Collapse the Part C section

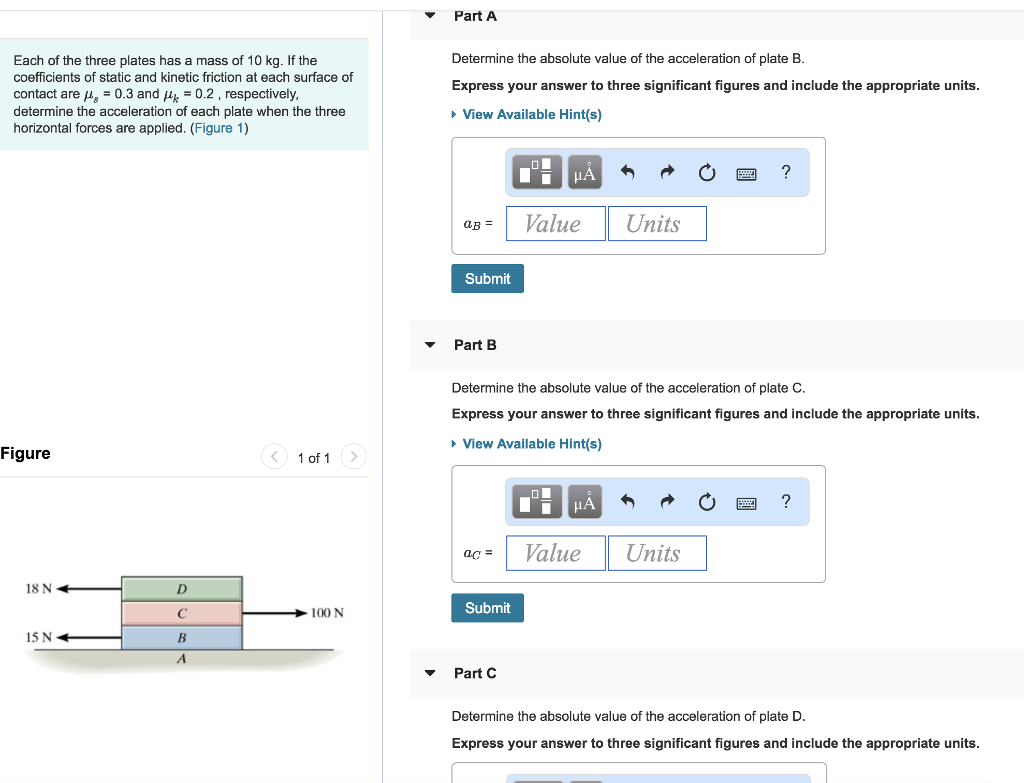click(429, 673)
